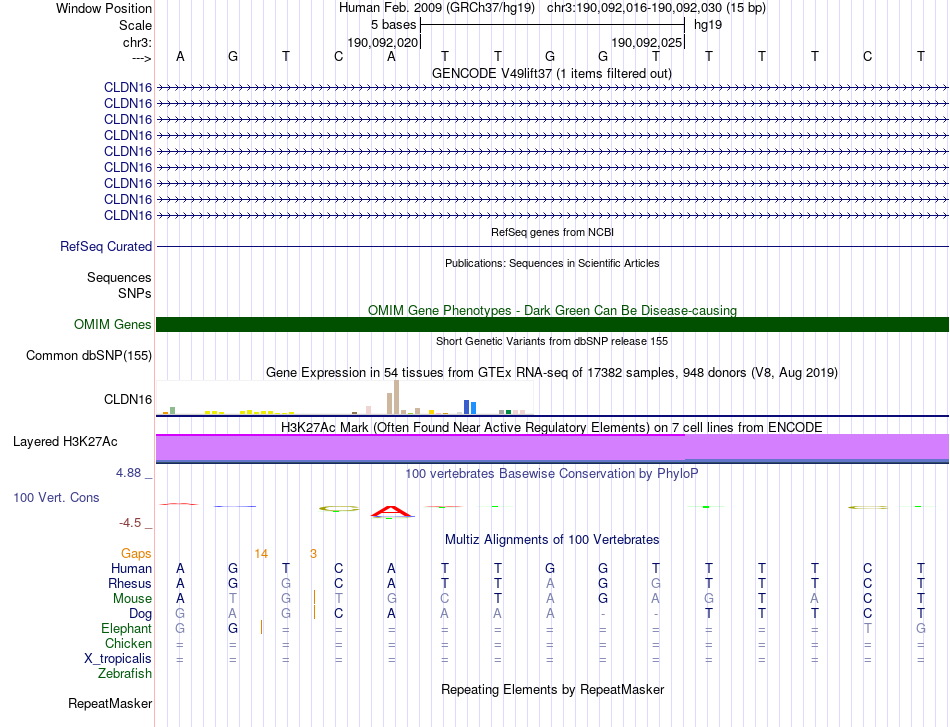950x727 pixels.
Task: Select the 'Chicken' species row label
Action: [x=128, y=643]
